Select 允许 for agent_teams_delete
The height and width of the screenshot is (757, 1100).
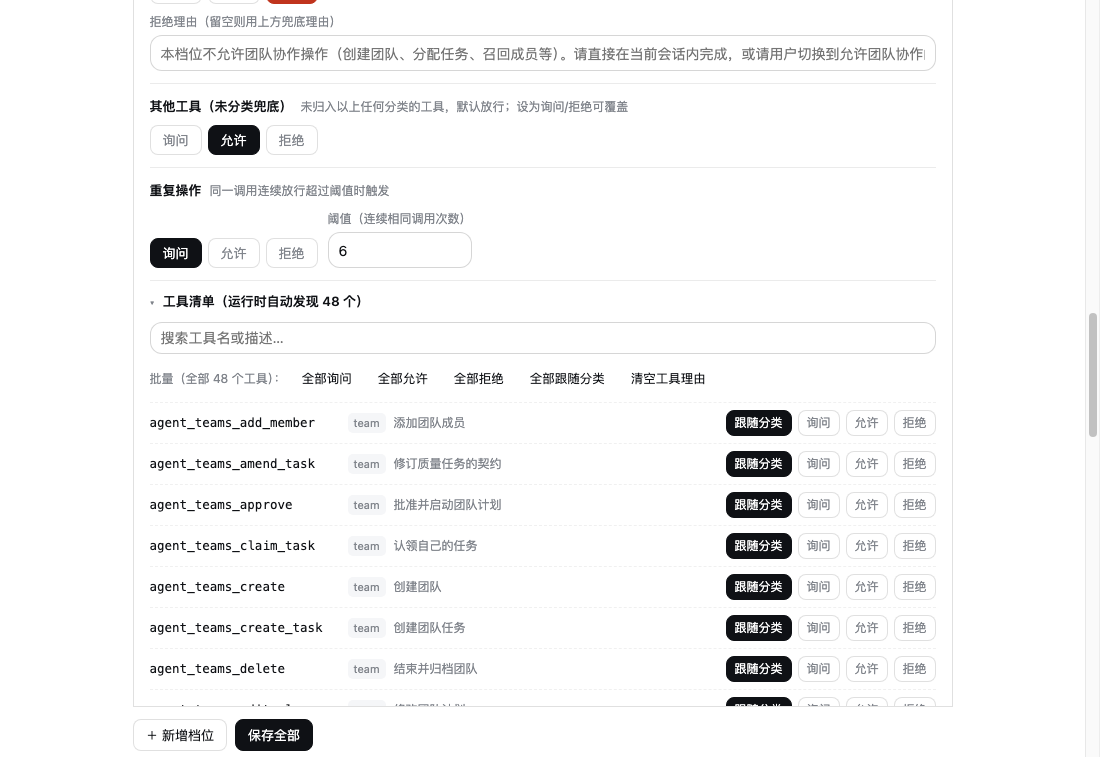tap(866, 669)
